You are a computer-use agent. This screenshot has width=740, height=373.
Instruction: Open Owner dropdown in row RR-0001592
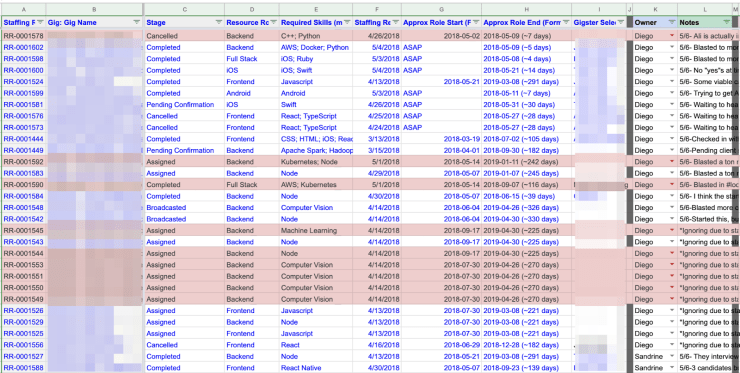[672, 162]
